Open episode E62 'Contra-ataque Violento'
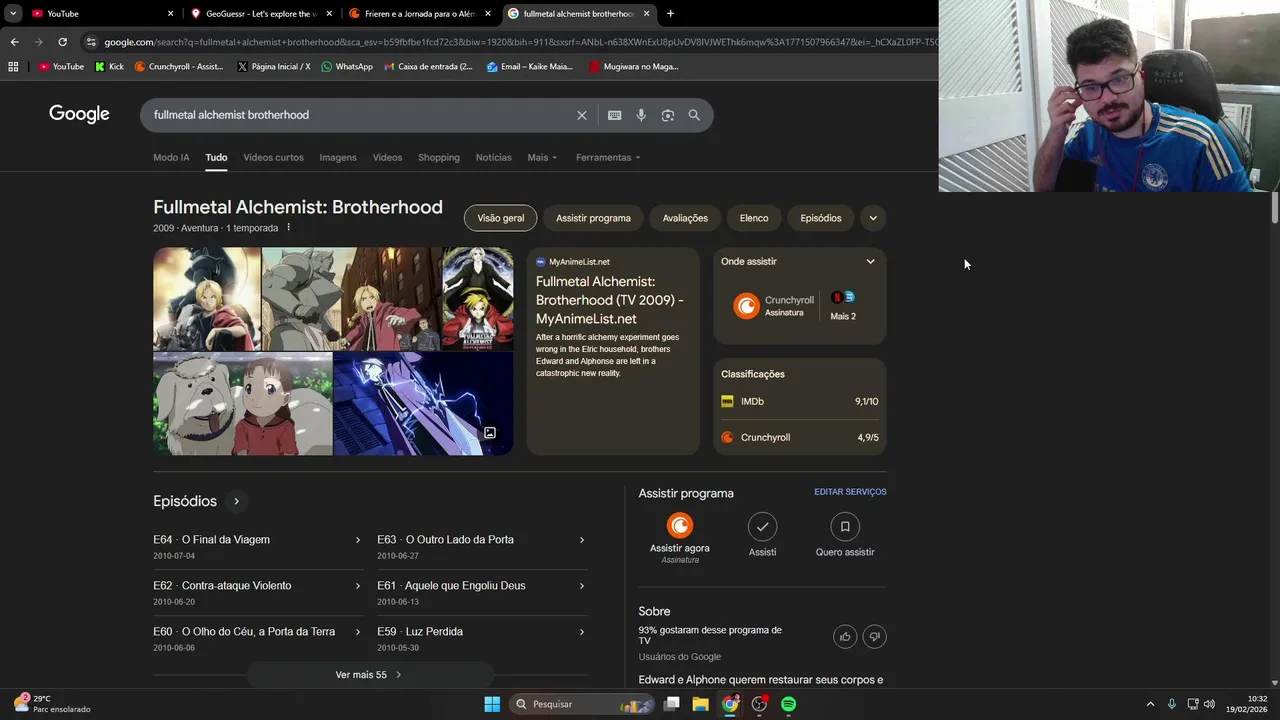This screenshot has width=1280, height=720. point(257,592)
